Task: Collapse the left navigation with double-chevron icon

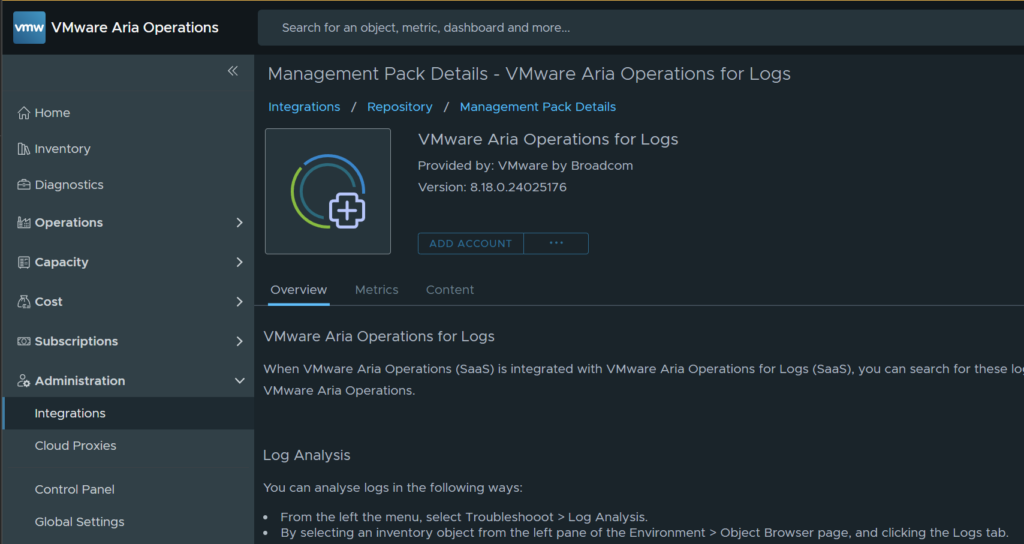Action: pos(232,71)
